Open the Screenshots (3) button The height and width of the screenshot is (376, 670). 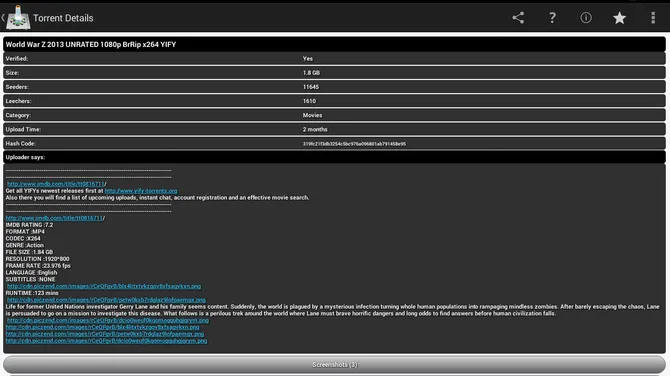(335, 364)
